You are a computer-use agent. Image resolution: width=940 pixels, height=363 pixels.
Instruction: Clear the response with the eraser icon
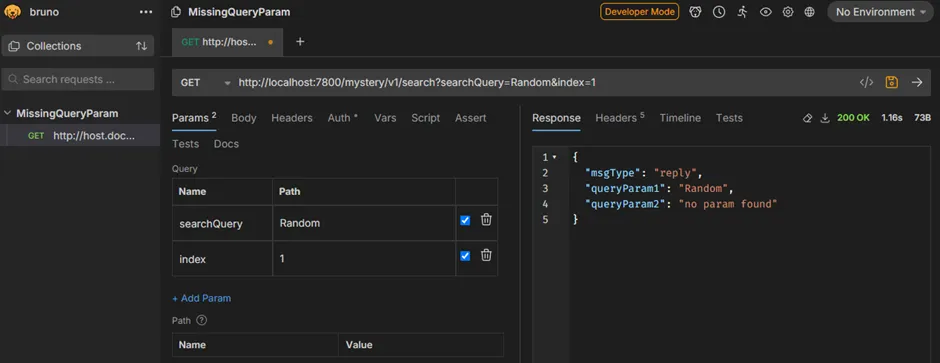click(808, 119)
